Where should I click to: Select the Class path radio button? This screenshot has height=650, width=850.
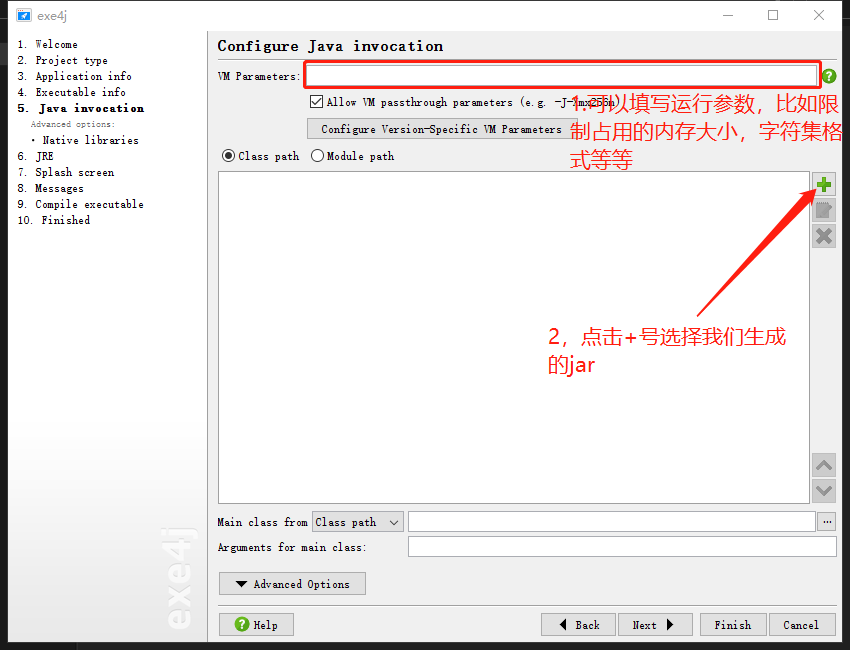point(228,156)
